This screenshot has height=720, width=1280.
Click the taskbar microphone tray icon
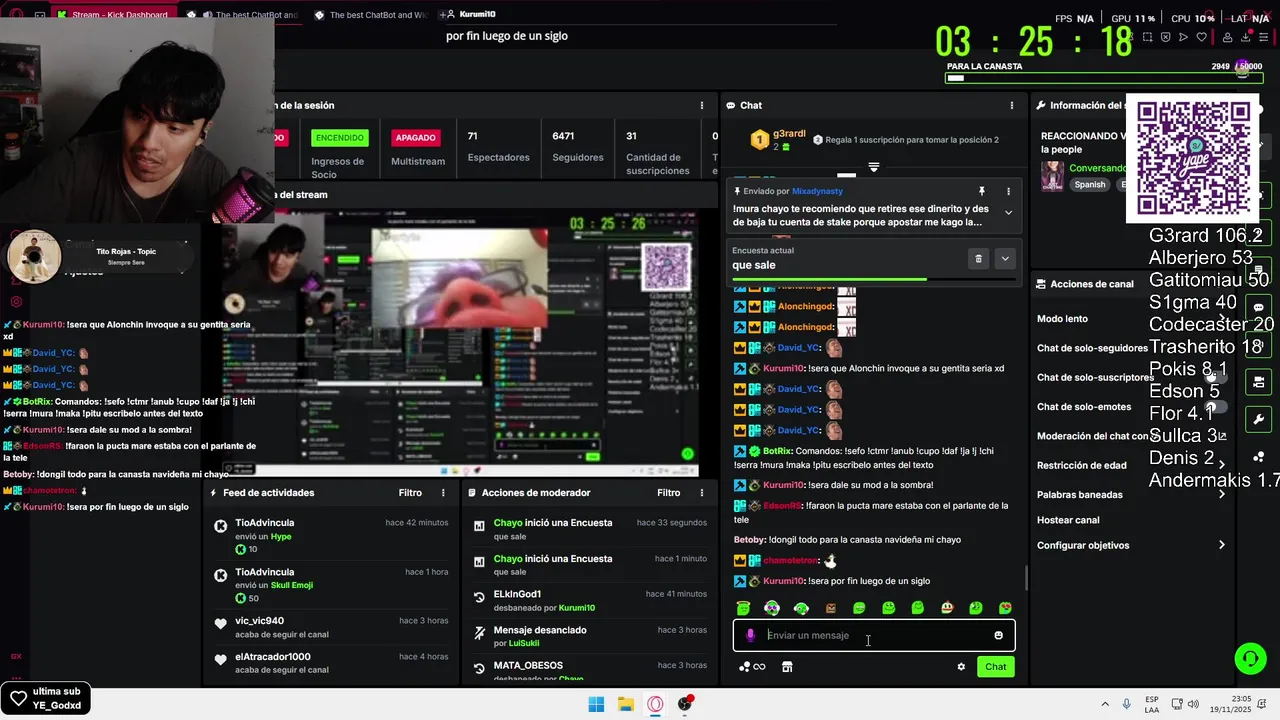[x=1127, y=704]
